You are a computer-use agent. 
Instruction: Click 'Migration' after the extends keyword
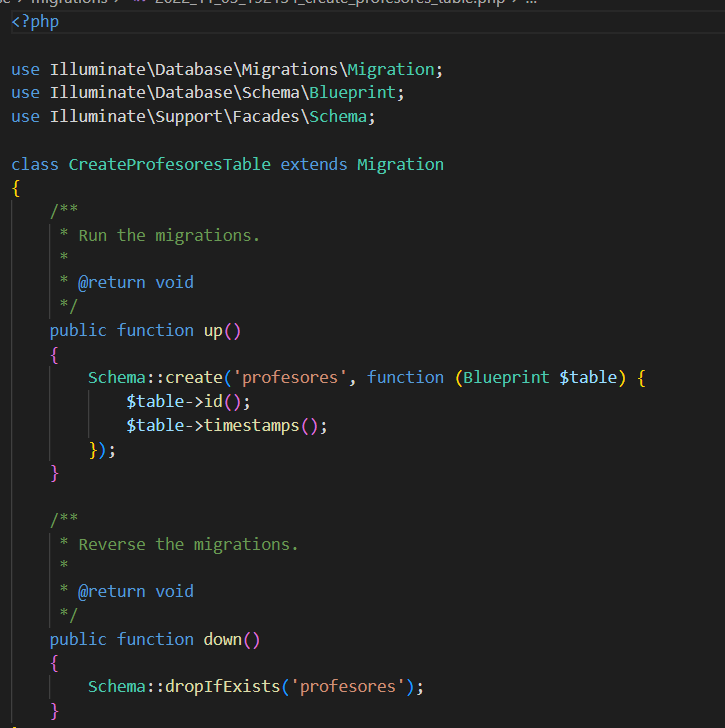pyautogui.click(x=401, y=165)
